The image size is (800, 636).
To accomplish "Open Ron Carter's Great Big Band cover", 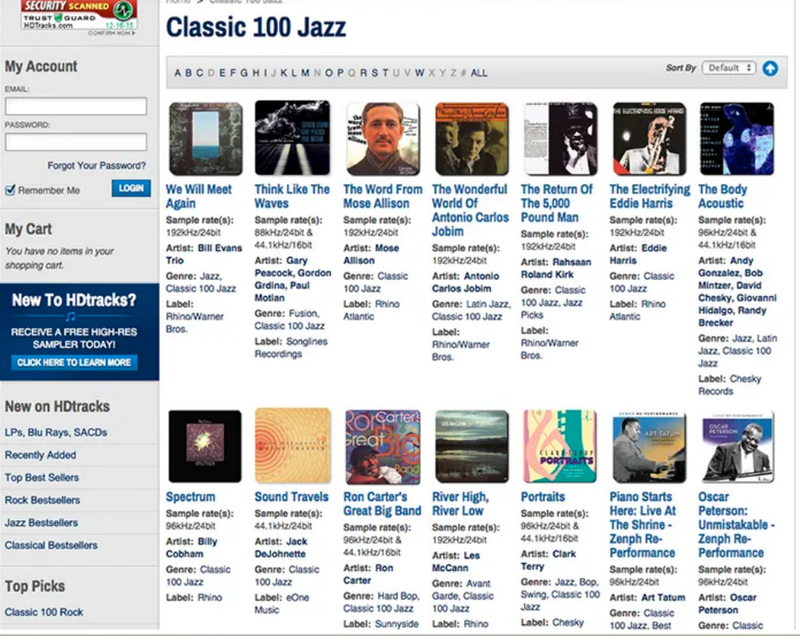I will (x=383, y=447).
